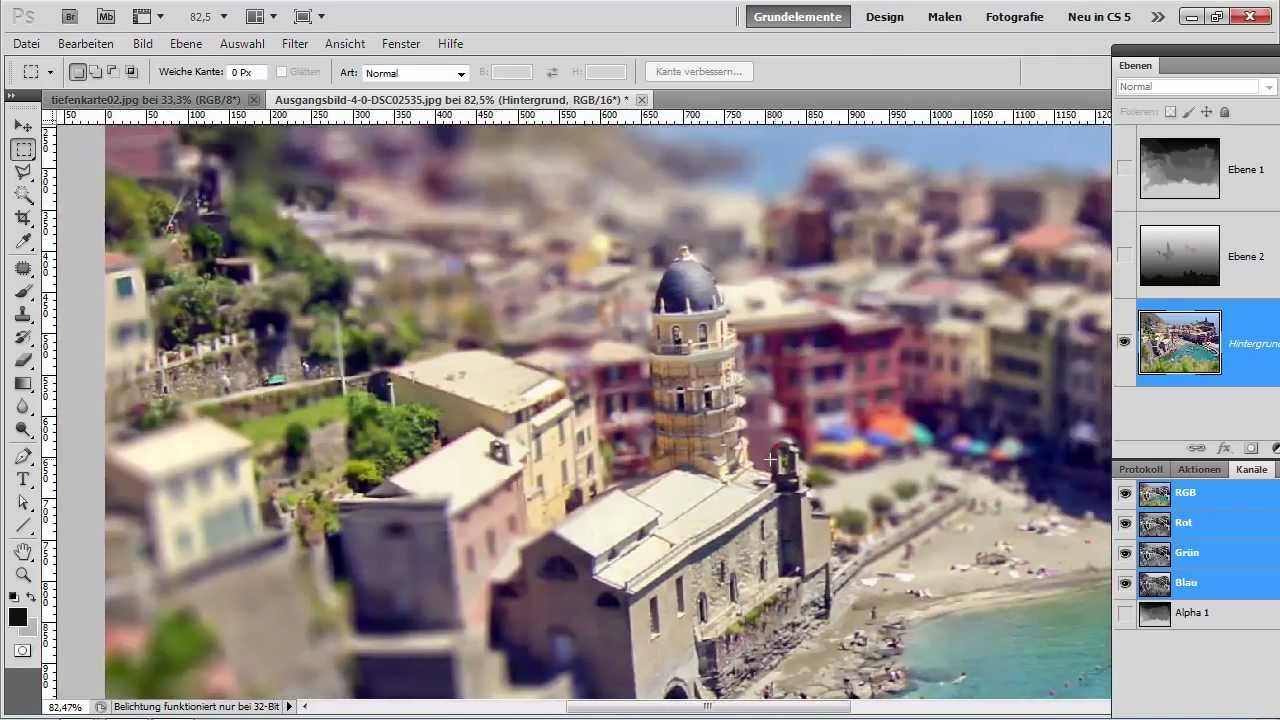Image resolution: width=1280 pixels, height=720 pixels.
Task: Toggle RGB channel visibility
Action: coord(1125,493)
